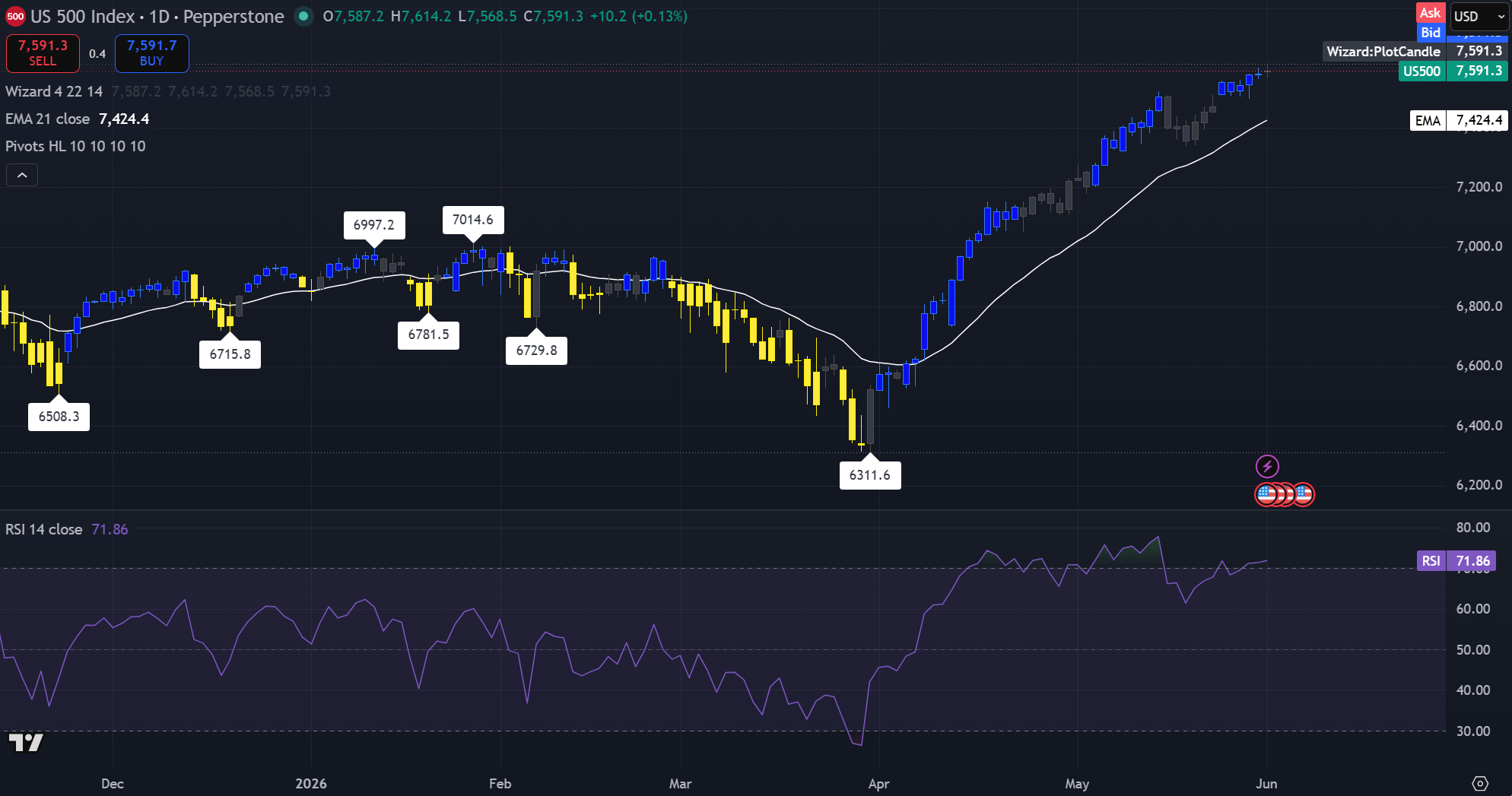Open the purple lightning bolt event icon

coord(1267,466)
